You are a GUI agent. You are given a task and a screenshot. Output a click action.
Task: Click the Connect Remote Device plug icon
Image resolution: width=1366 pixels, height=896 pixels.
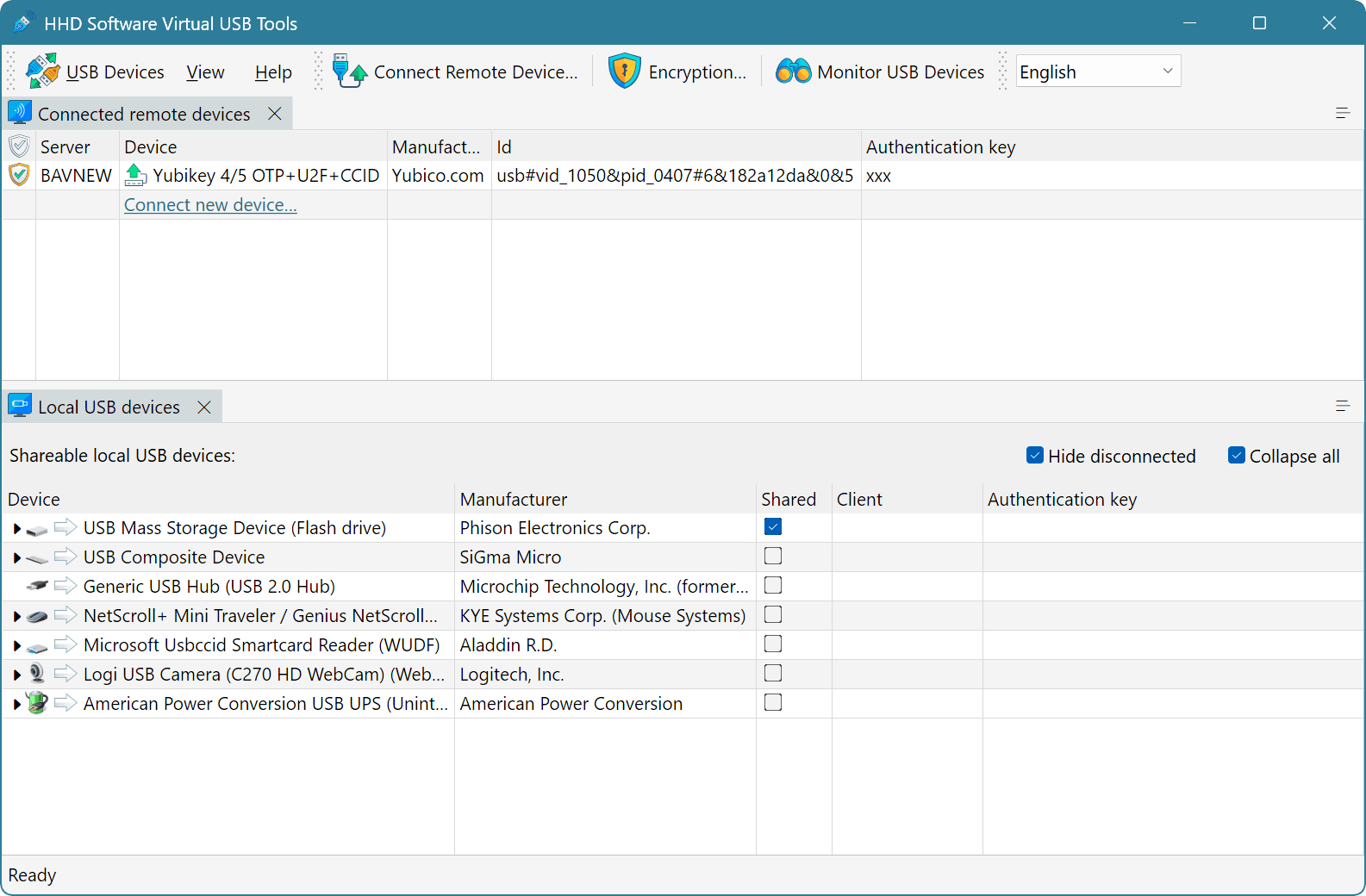click(x=350, y=72)
